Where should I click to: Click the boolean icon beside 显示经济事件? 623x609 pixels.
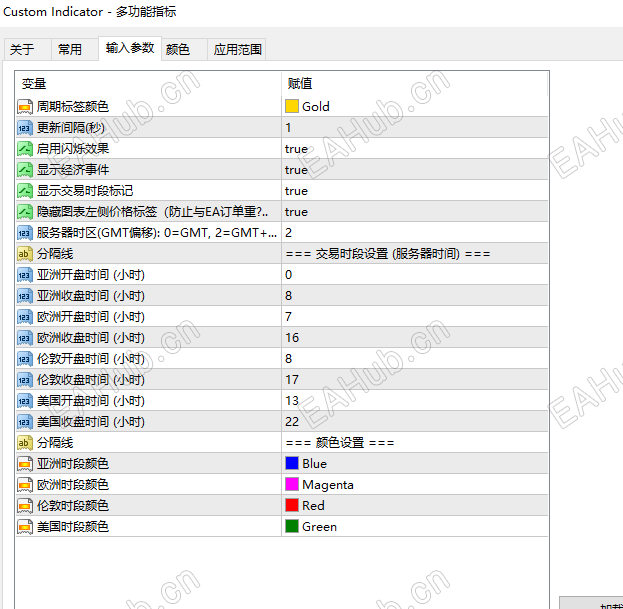tap(25, 170)
